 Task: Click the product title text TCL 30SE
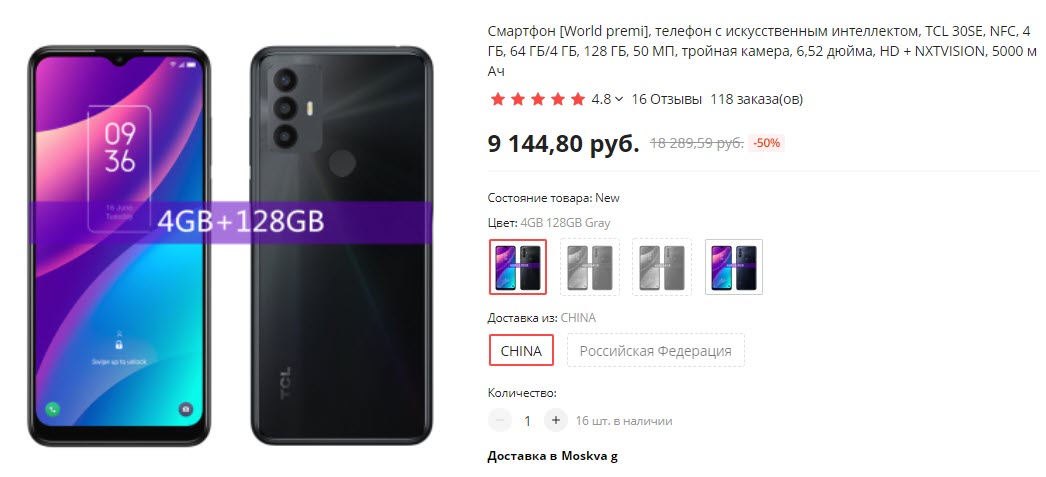pos(954,31)
